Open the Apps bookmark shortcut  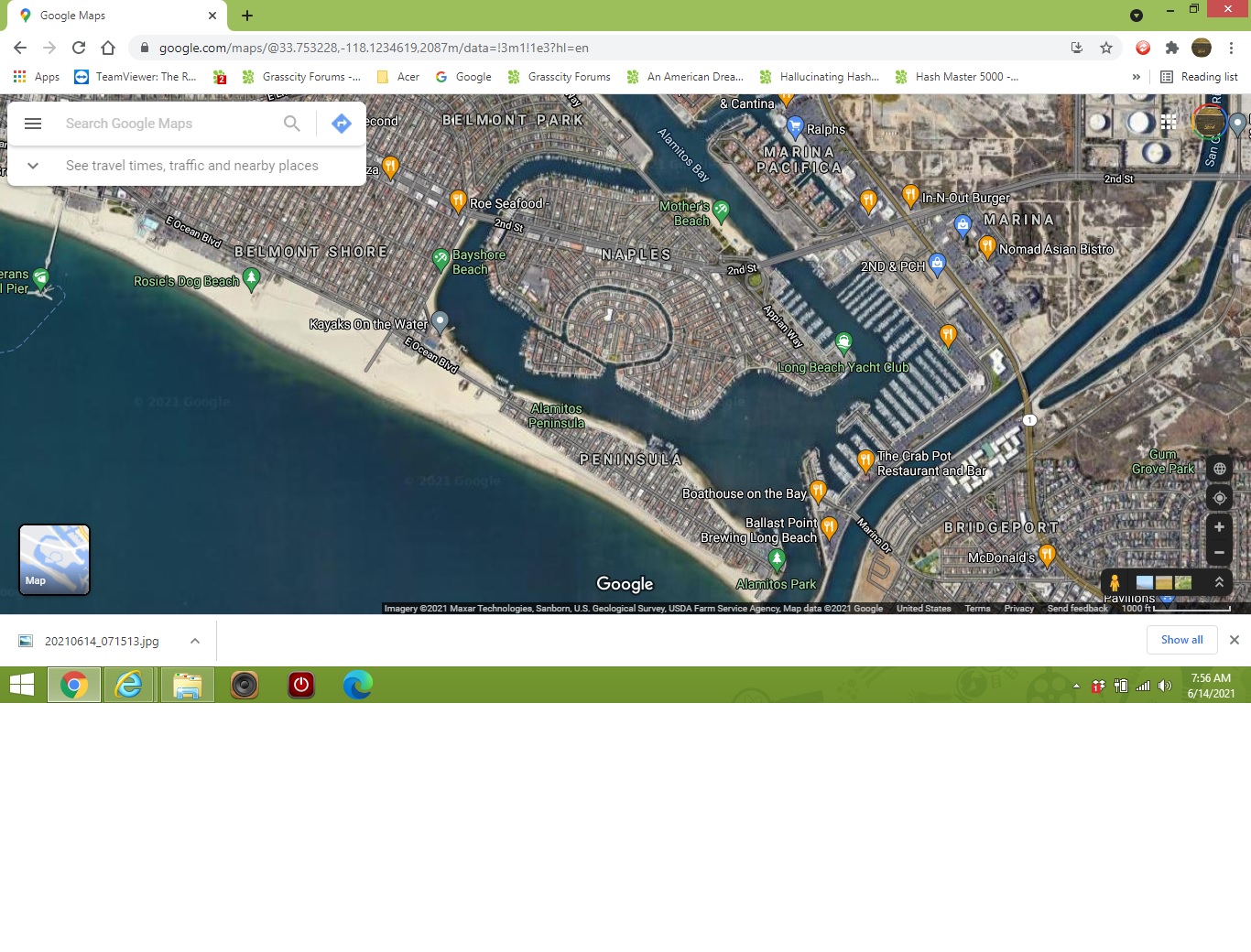[37, 77]
